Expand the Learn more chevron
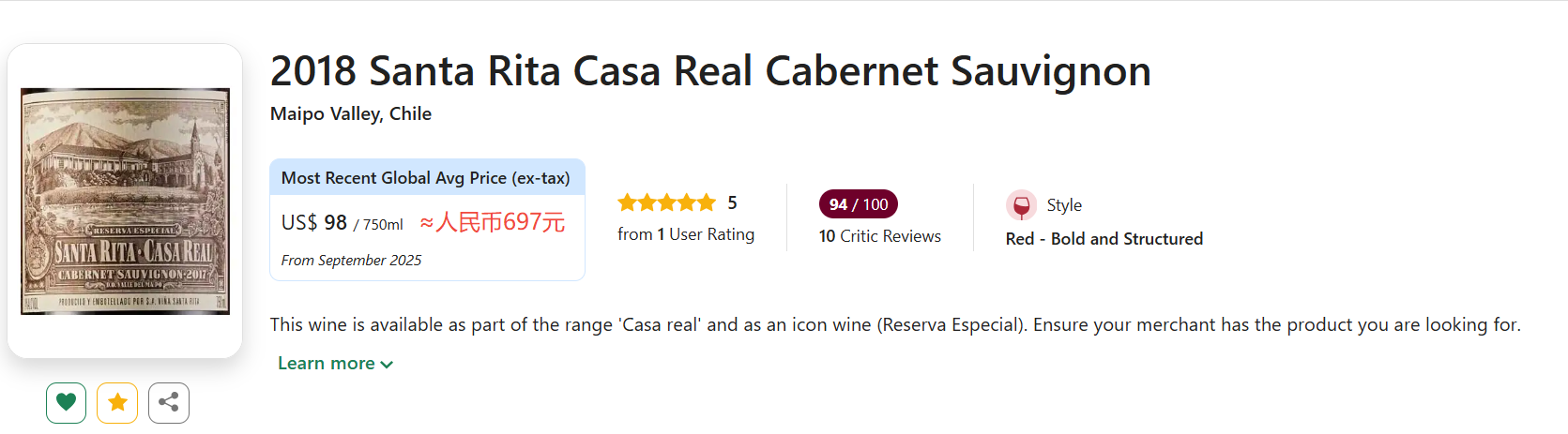The image size is (1568, 434). [388, 365]
